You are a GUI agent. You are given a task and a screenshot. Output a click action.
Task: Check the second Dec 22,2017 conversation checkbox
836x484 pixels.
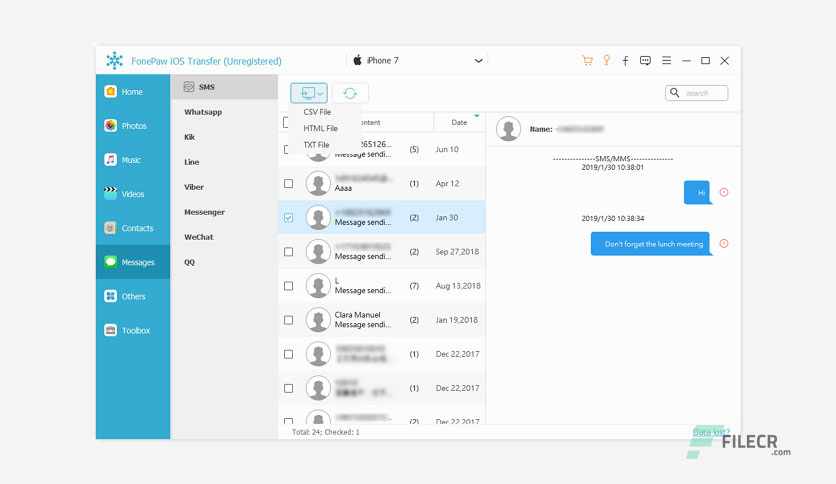(x=288, y=388)
